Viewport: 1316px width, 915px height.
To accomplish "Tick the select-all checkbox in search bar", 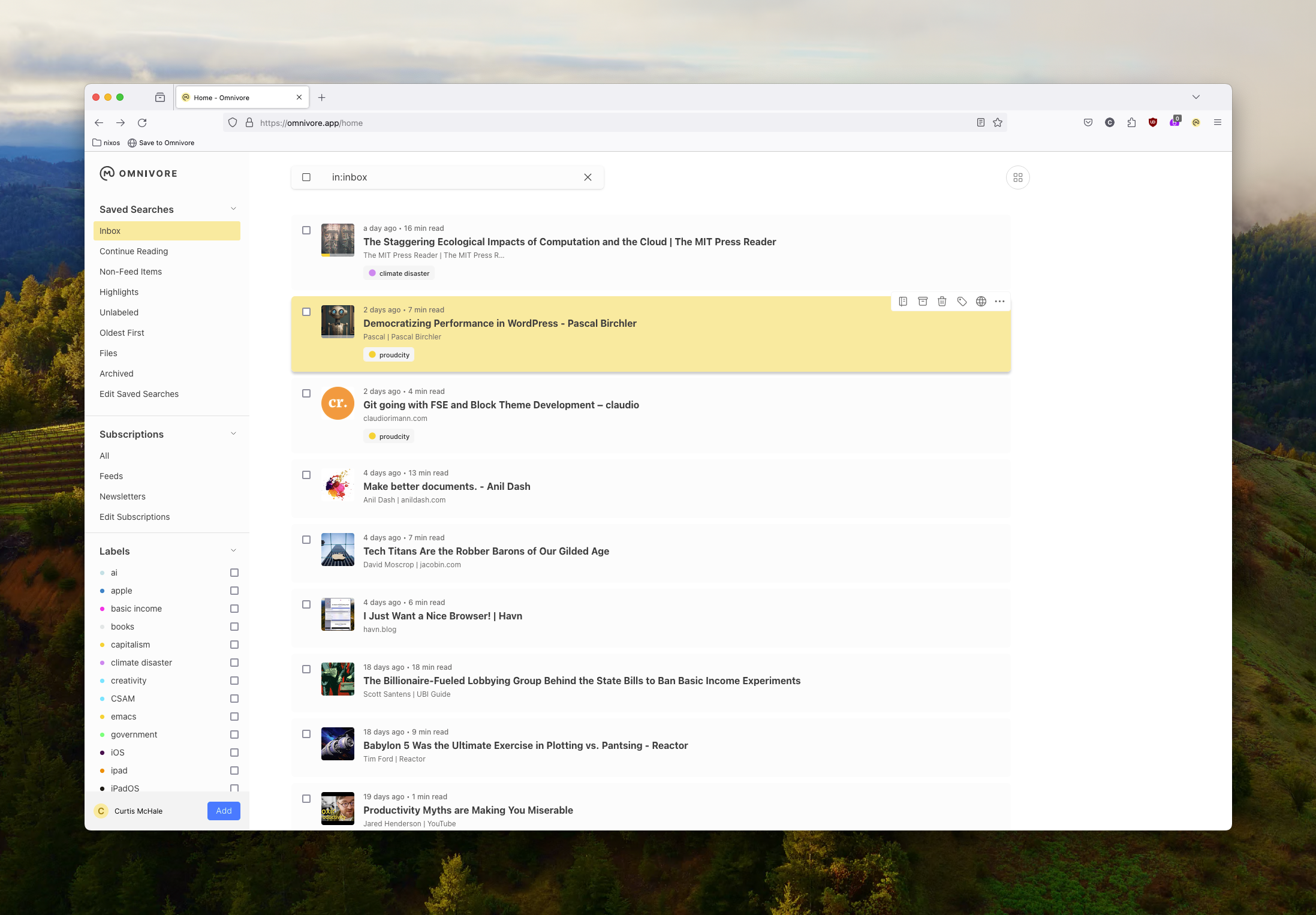I will 306,177.
